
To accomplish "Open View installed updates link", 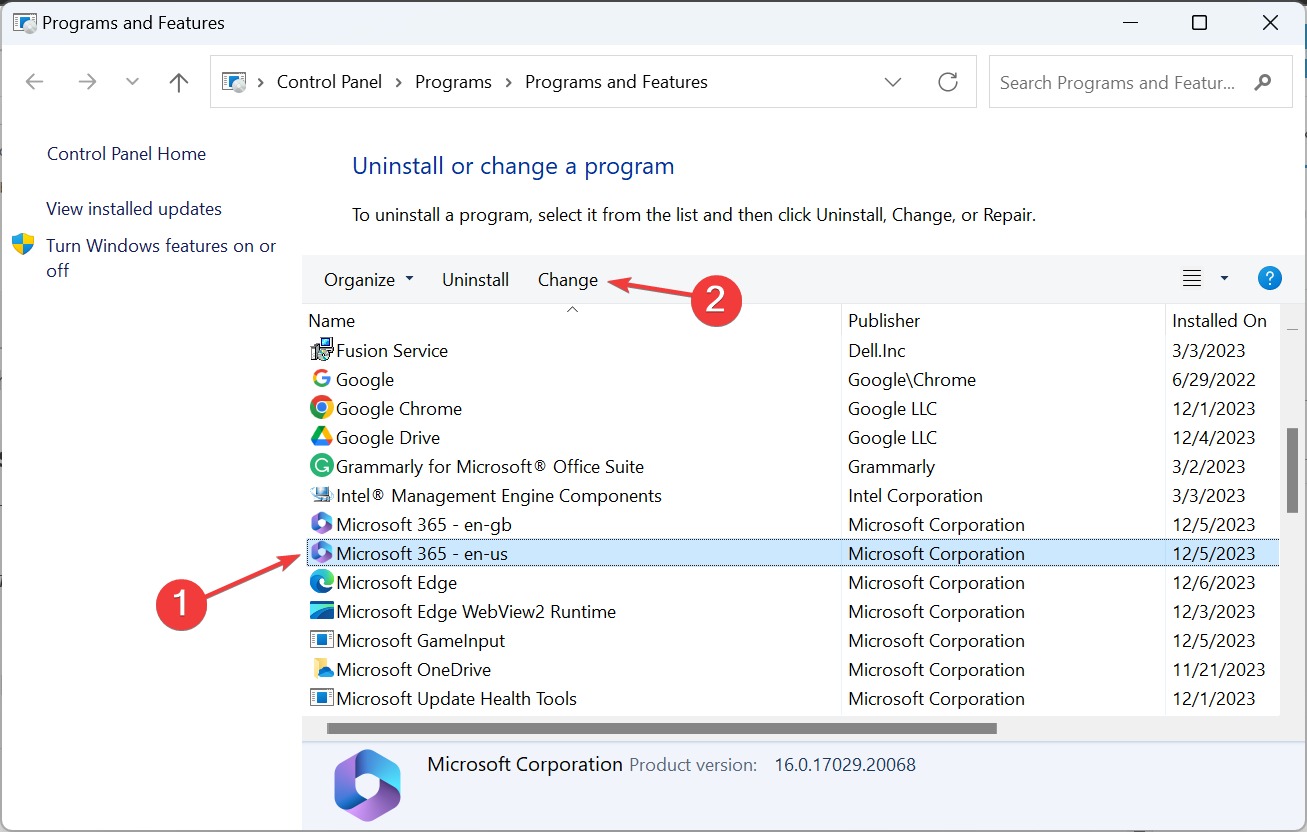I will click(134, 209).
